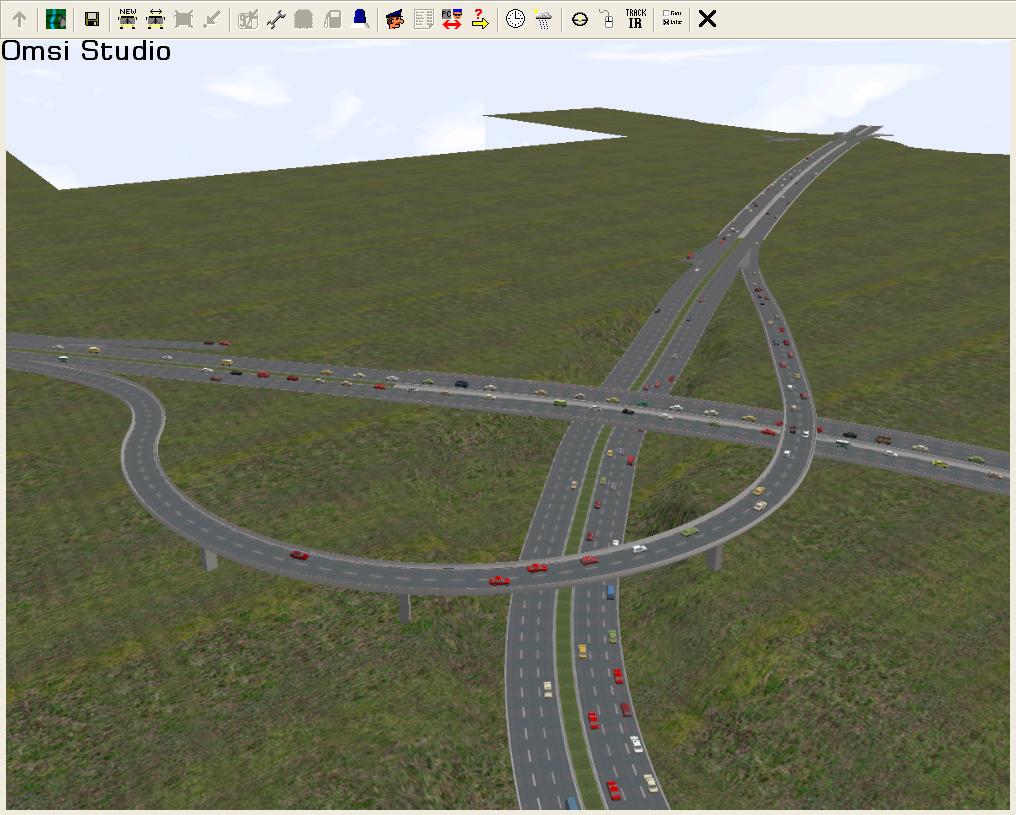Select steering wheel input icon
Viewport: 1016px width, 815px height.
click(580, 19)
